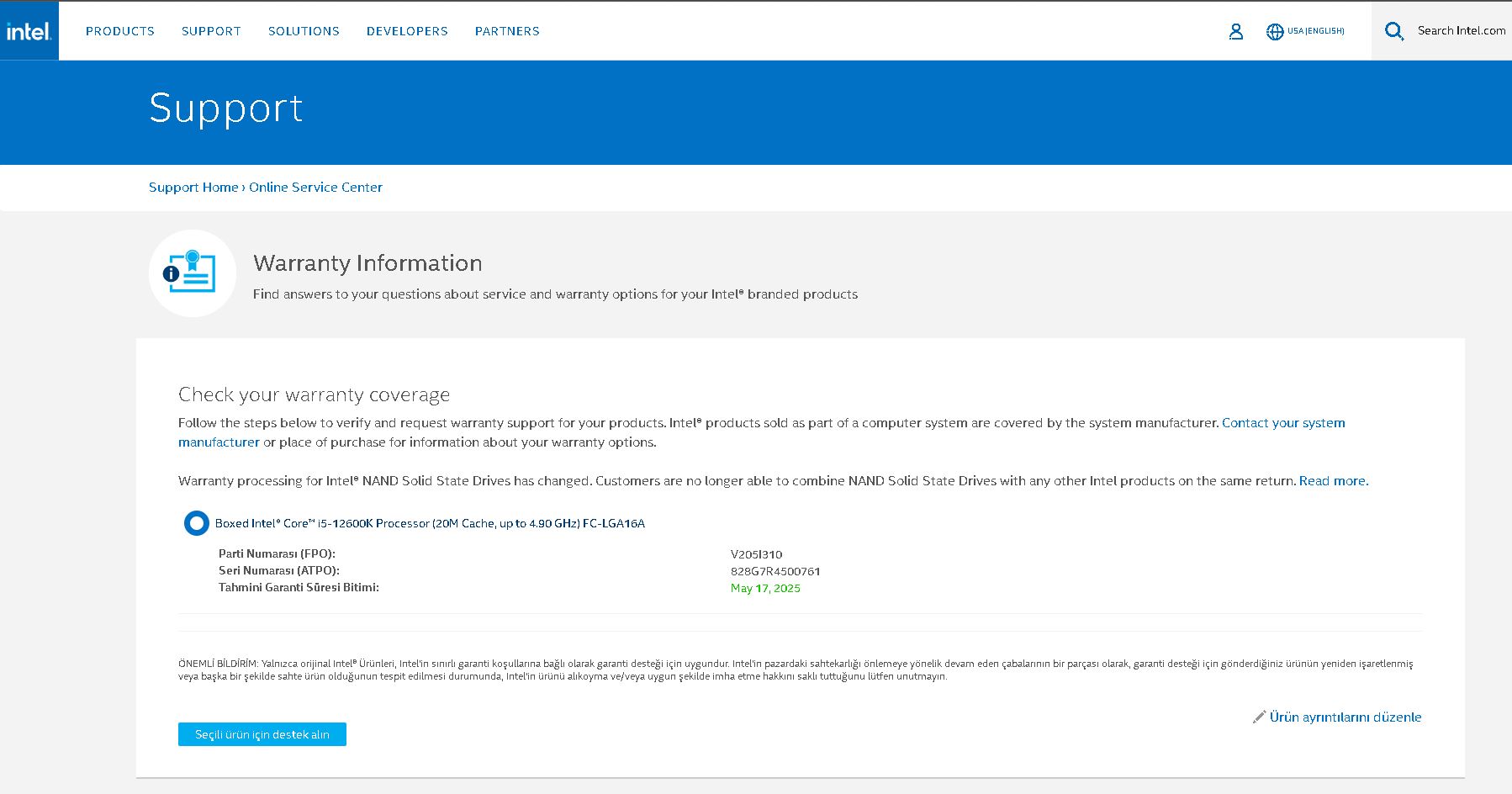Click the globe language icon
1512x794 pixels.
coord(1275,31)
